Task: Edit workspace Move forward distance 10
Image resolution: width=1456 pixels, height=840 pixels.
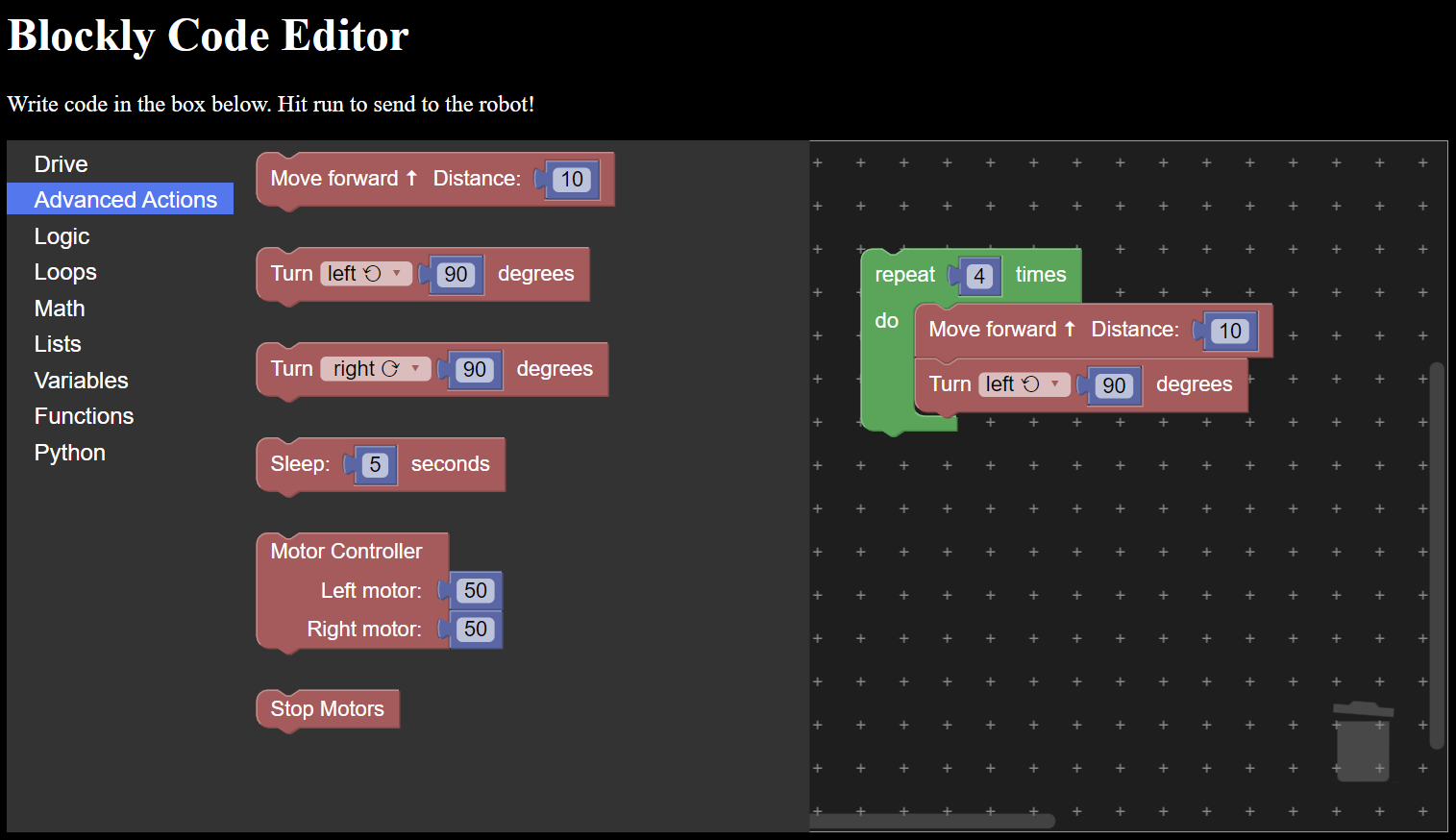Action: tap(1230, 332)
